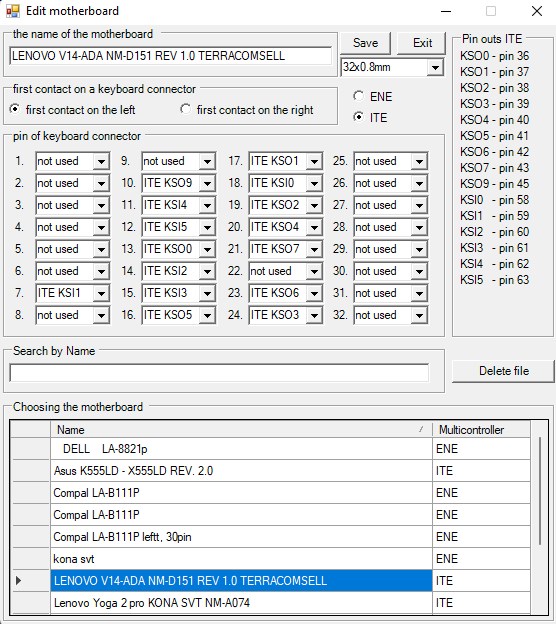The height and width of the screenshot is (624, 556).
Task: Open the pin 32 assignment dropdown
Action: pos(419,316)
